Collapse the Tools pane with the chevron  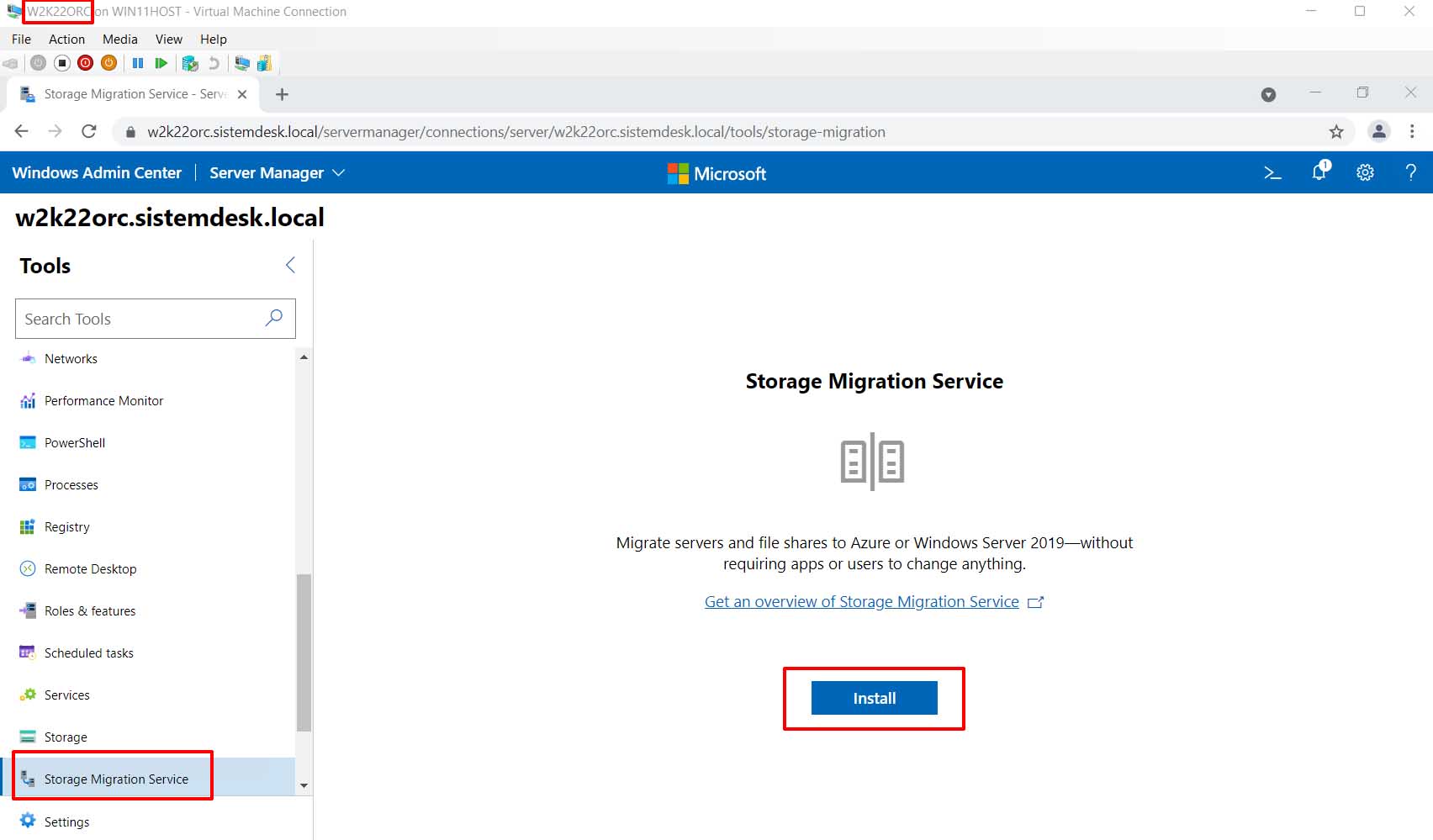click(x=290, y=266)
